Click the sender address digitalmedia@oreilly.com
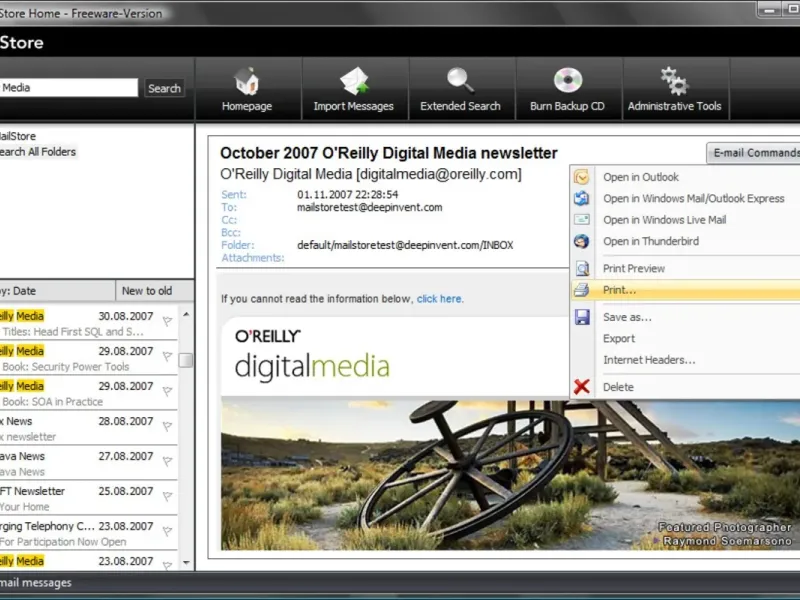 439,174
